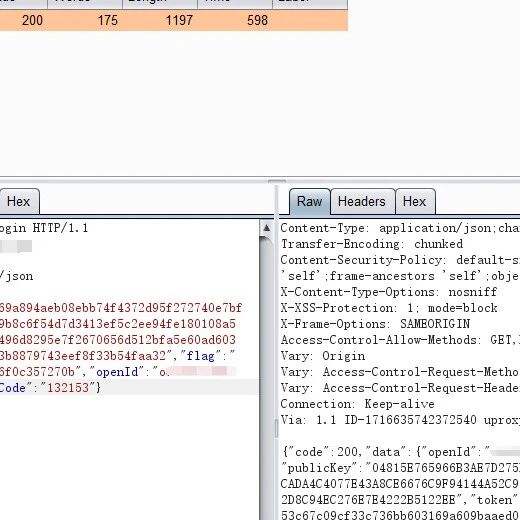520x520 pixels.
Task: Click the pane splitter handle above the tabs
Action: click(277, 181)
